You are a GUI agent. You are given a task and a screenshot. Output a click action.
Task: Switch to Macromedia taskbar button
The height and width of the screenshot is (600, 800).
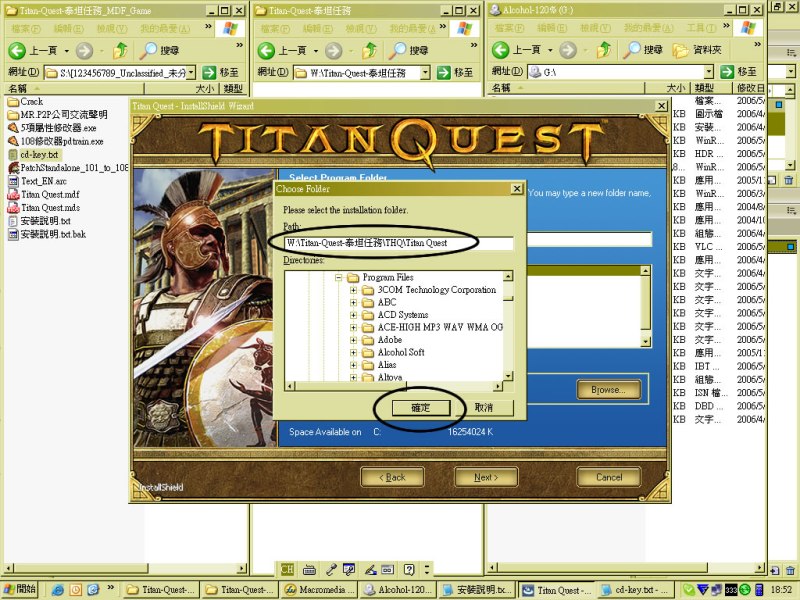pyautogui.click(x=318, y=590)
